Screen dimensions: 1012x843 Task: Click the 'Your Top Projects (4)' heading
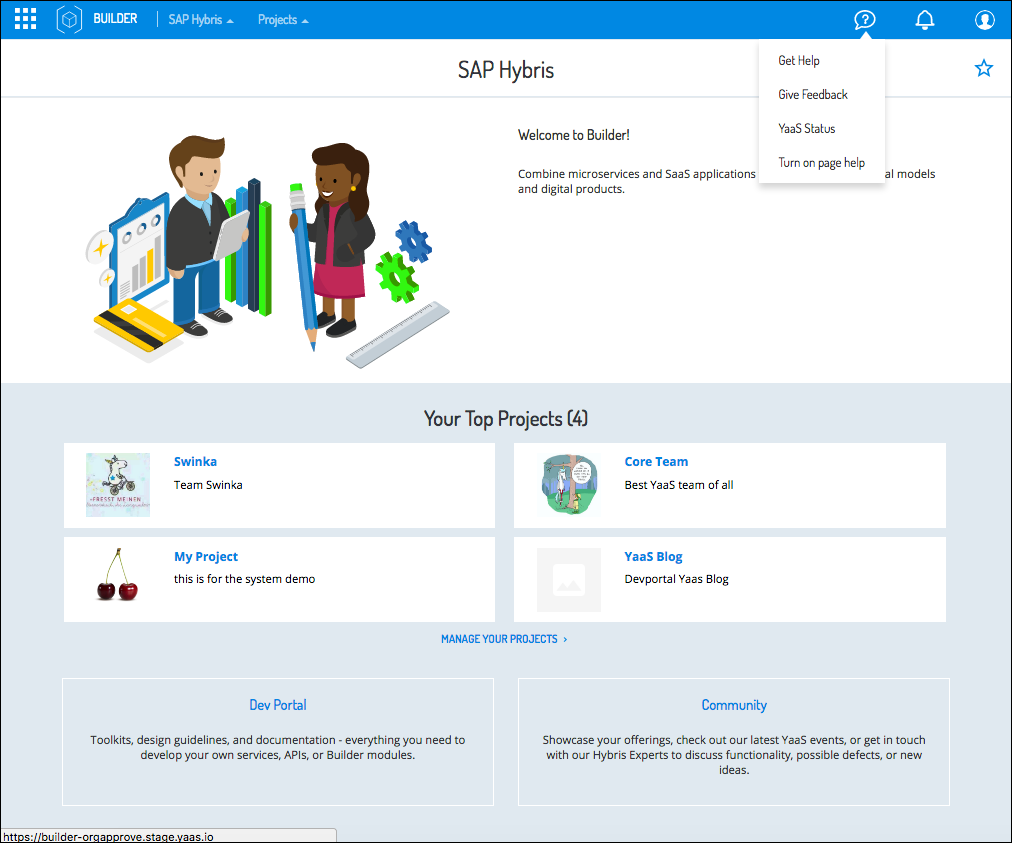click(x=505, y=418)
